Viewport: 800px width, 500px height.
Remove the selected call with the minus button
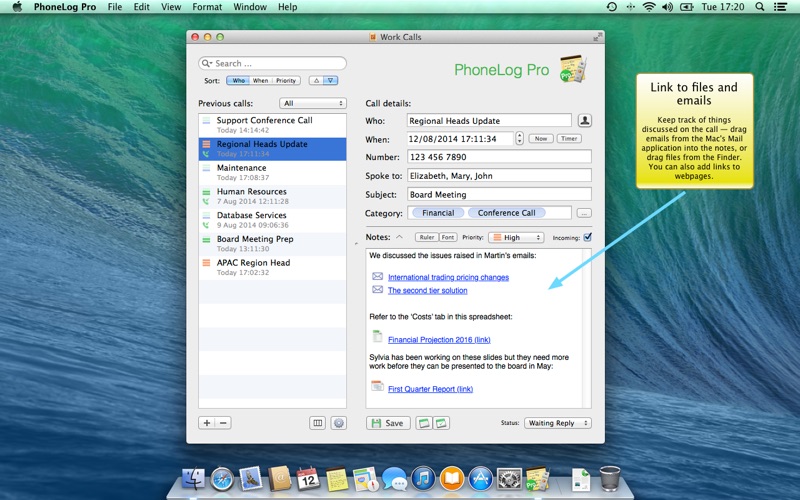223,423
